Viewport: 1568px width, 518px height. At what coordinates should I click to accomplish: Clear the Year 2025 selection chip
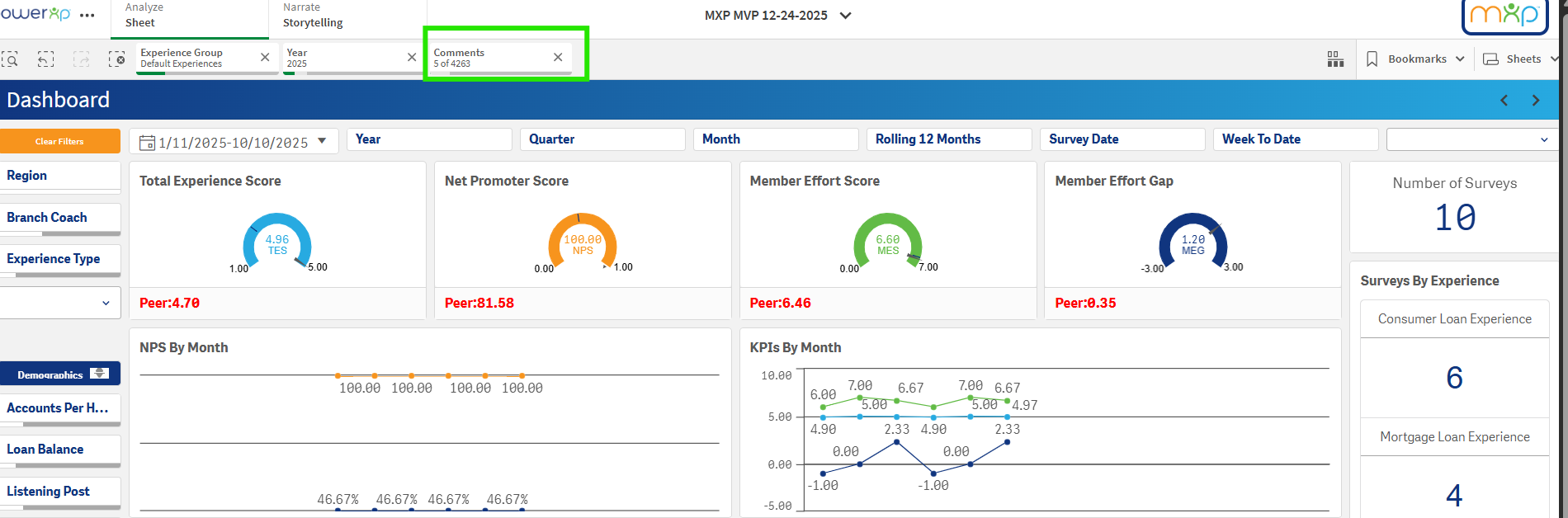click(412, 57)
